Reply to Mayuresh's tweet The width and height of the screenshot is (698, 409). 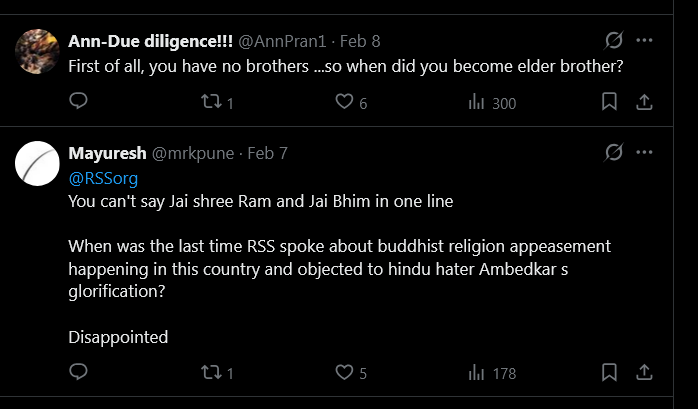79,372
